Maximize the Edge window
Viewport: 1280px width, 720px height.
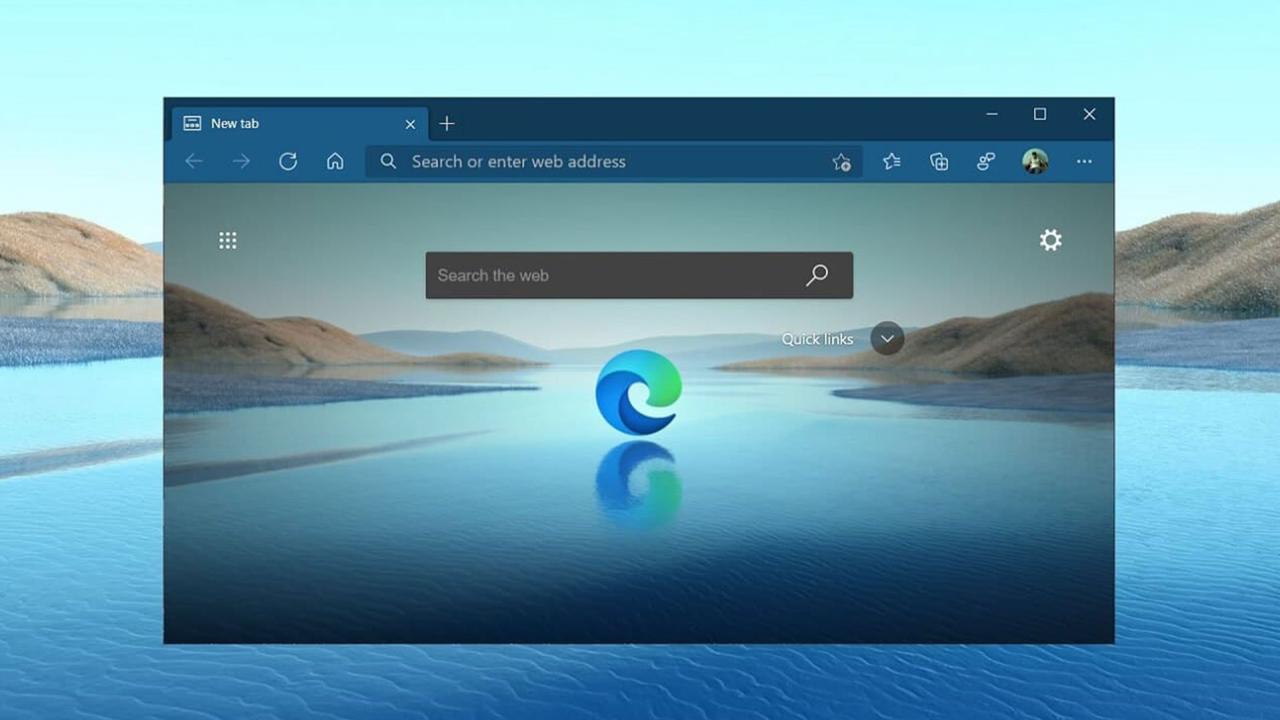(1040, 114)
